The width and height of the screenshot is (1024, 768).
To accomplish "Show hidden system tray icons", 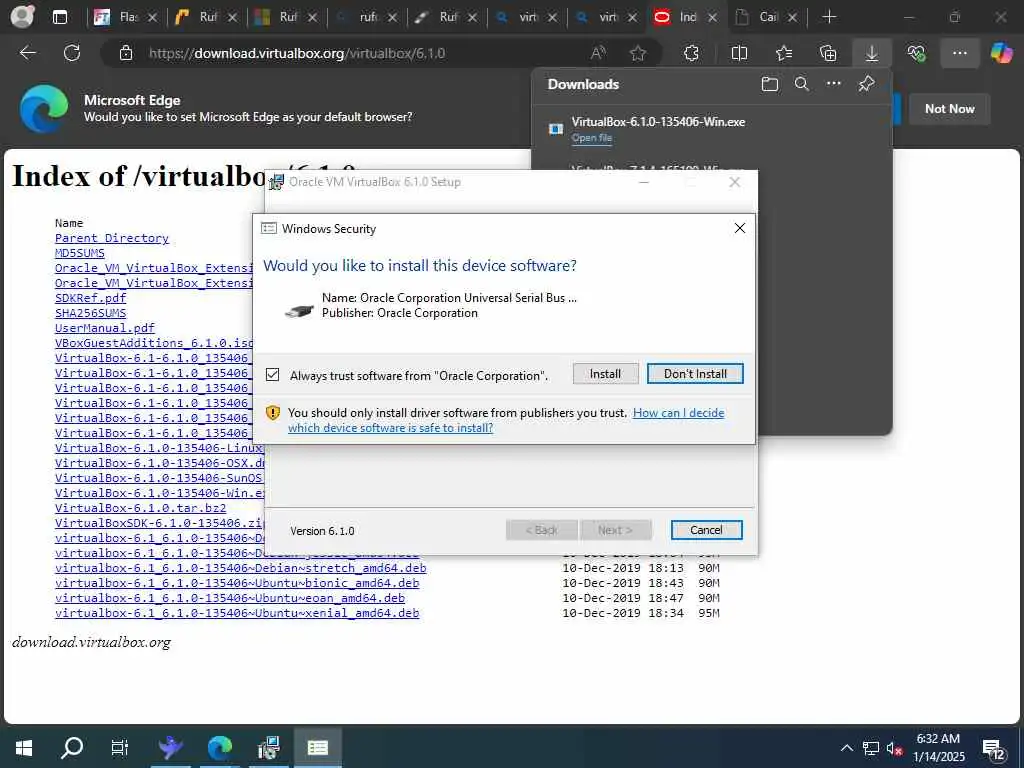I will click(846, 748).
